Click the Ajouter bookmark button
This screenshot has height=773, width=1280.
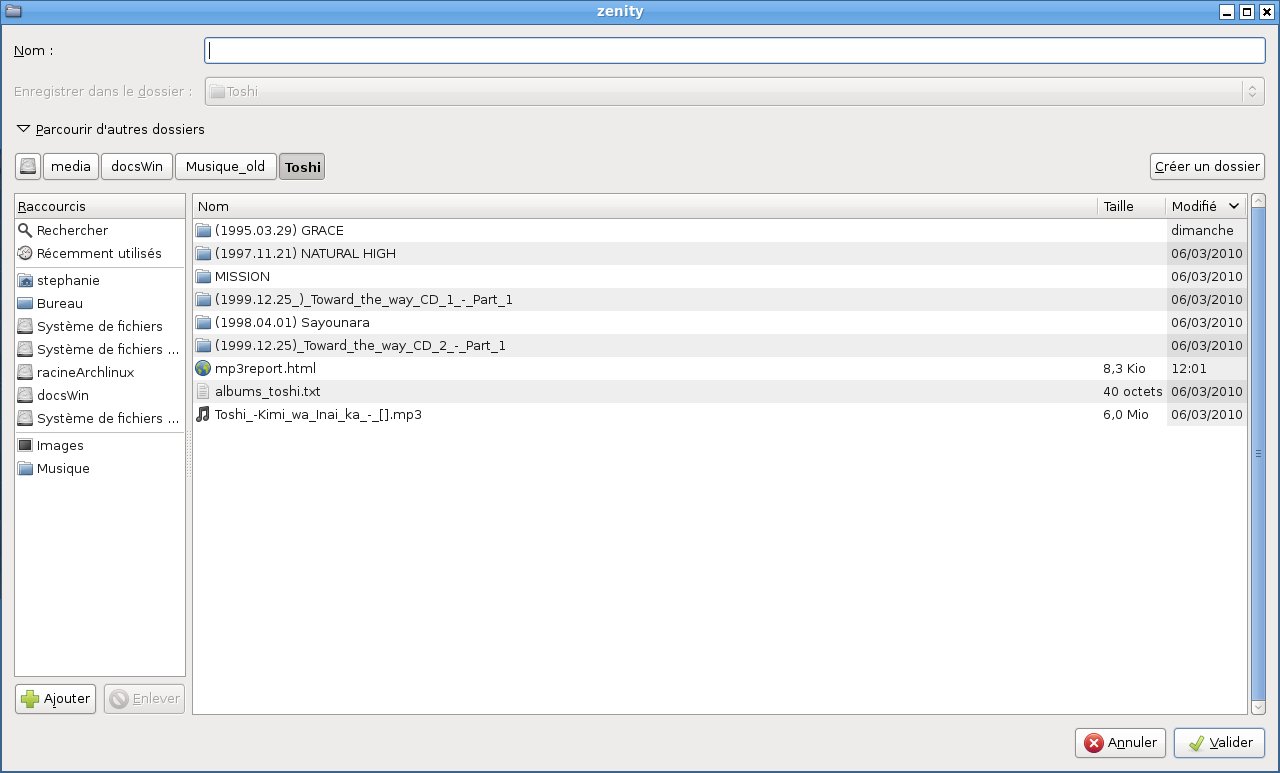click(x=56, y=699)
